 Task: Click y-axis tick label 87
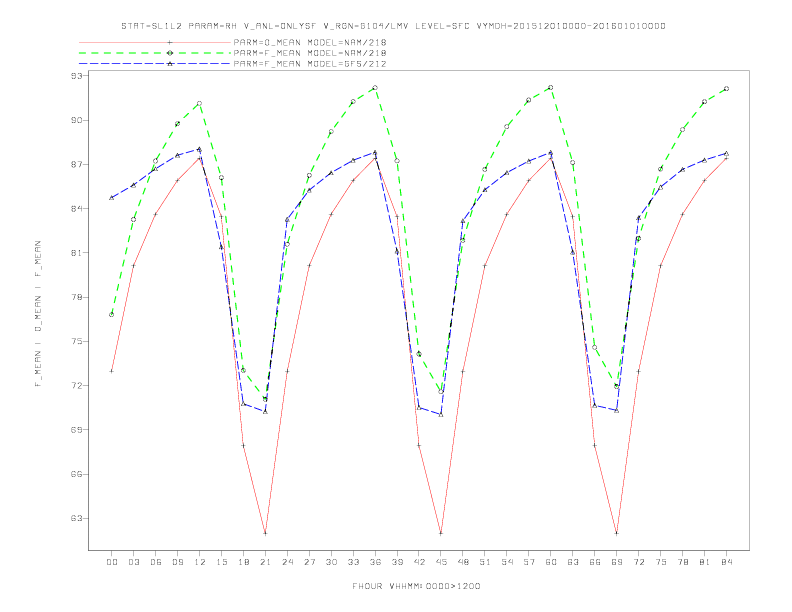pyautogui.click(x=77, y=164)
